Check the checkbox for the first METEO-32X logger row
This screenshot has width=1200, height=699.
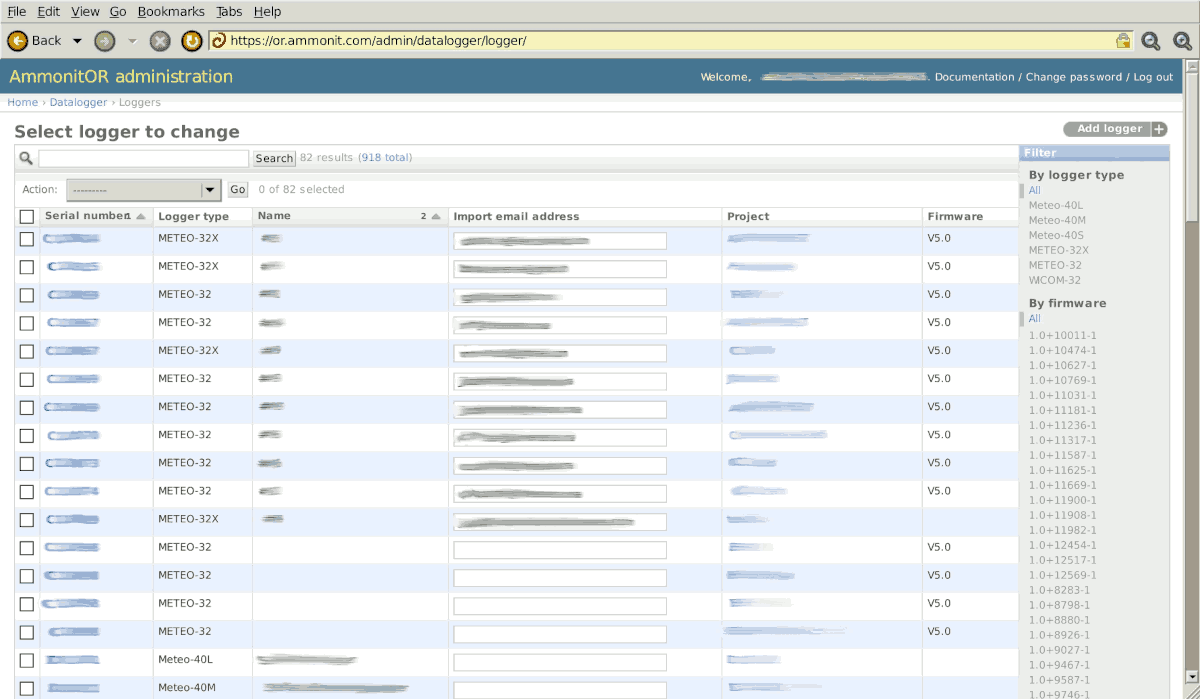[x=26, y=239]
